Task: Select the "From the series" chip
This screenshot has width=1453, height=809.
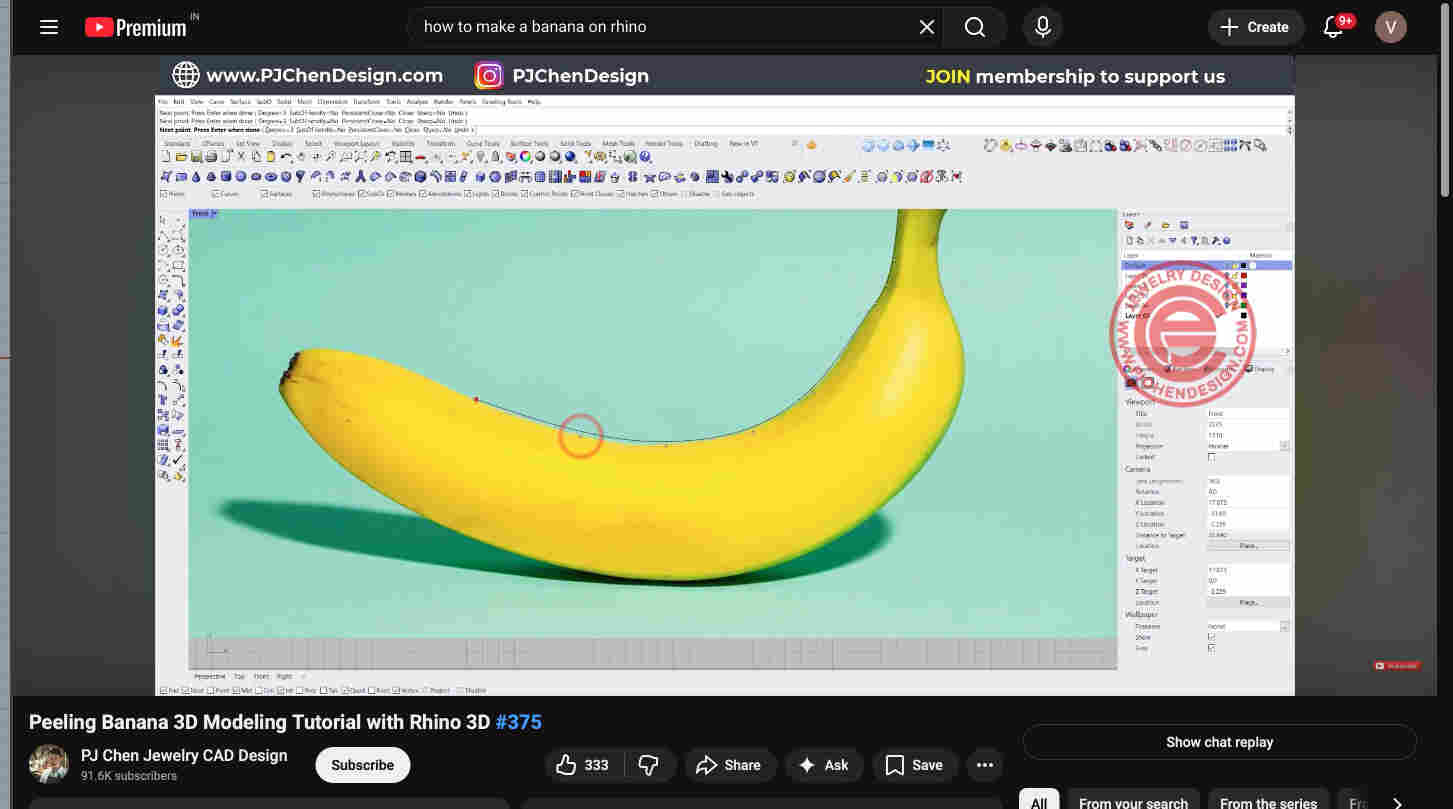Action: (1268, 802)
